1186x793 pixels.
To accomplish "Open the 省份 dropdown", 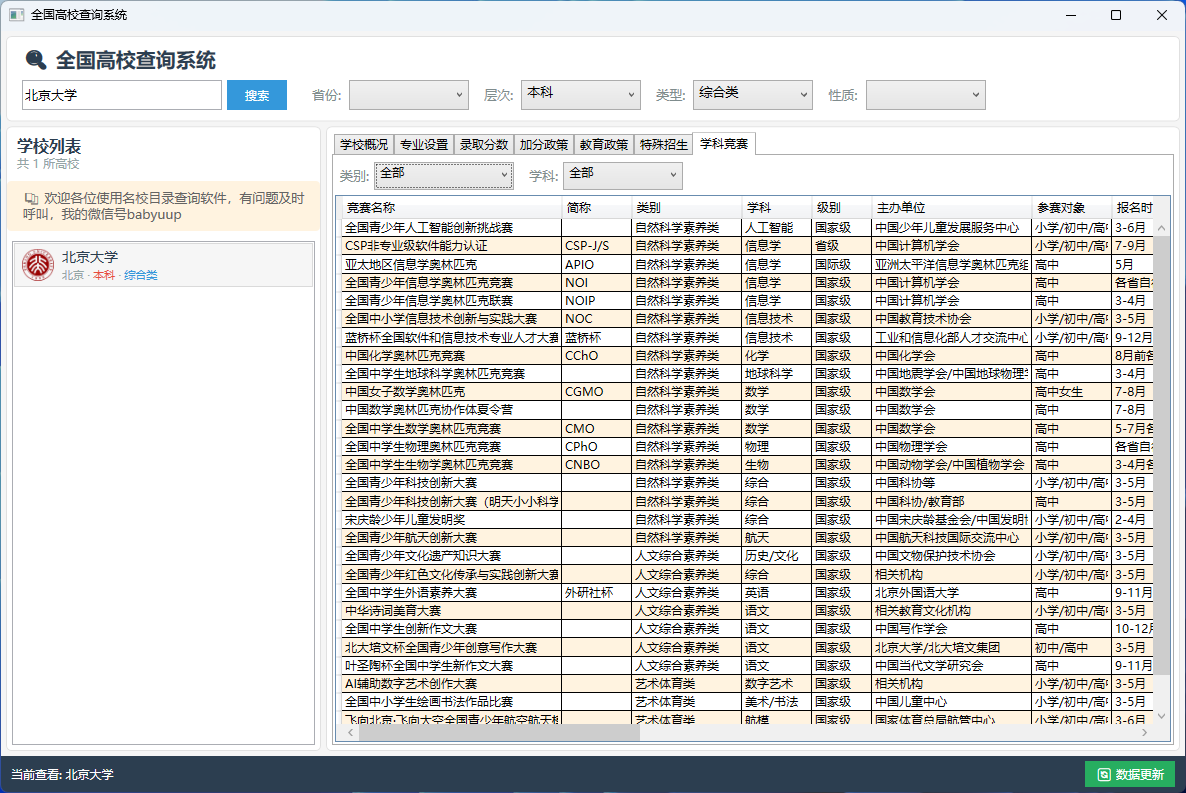I will tap(408, 95).
